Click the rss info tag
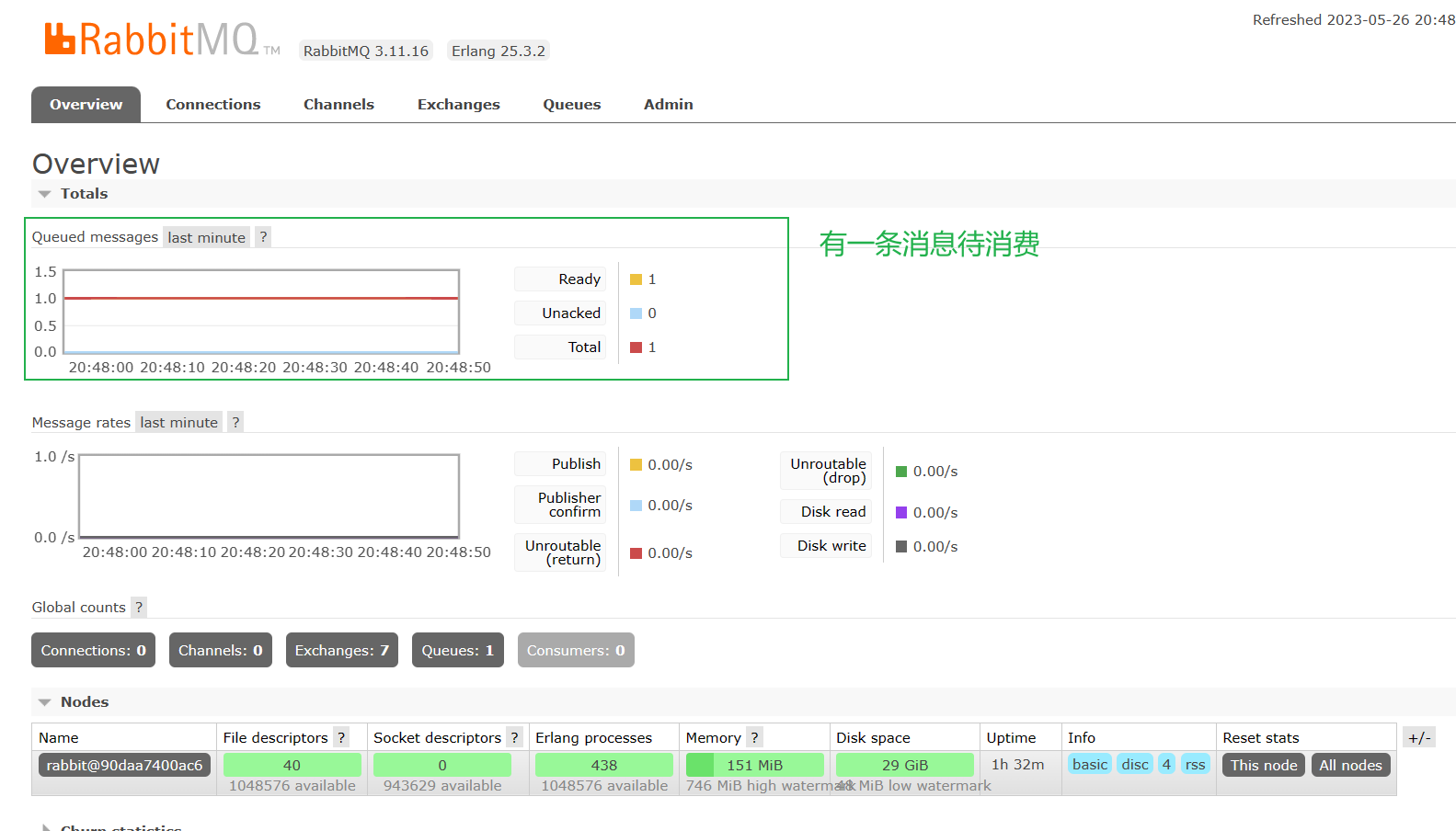Screen dimensions: 1456x831 pos(1195,765)
